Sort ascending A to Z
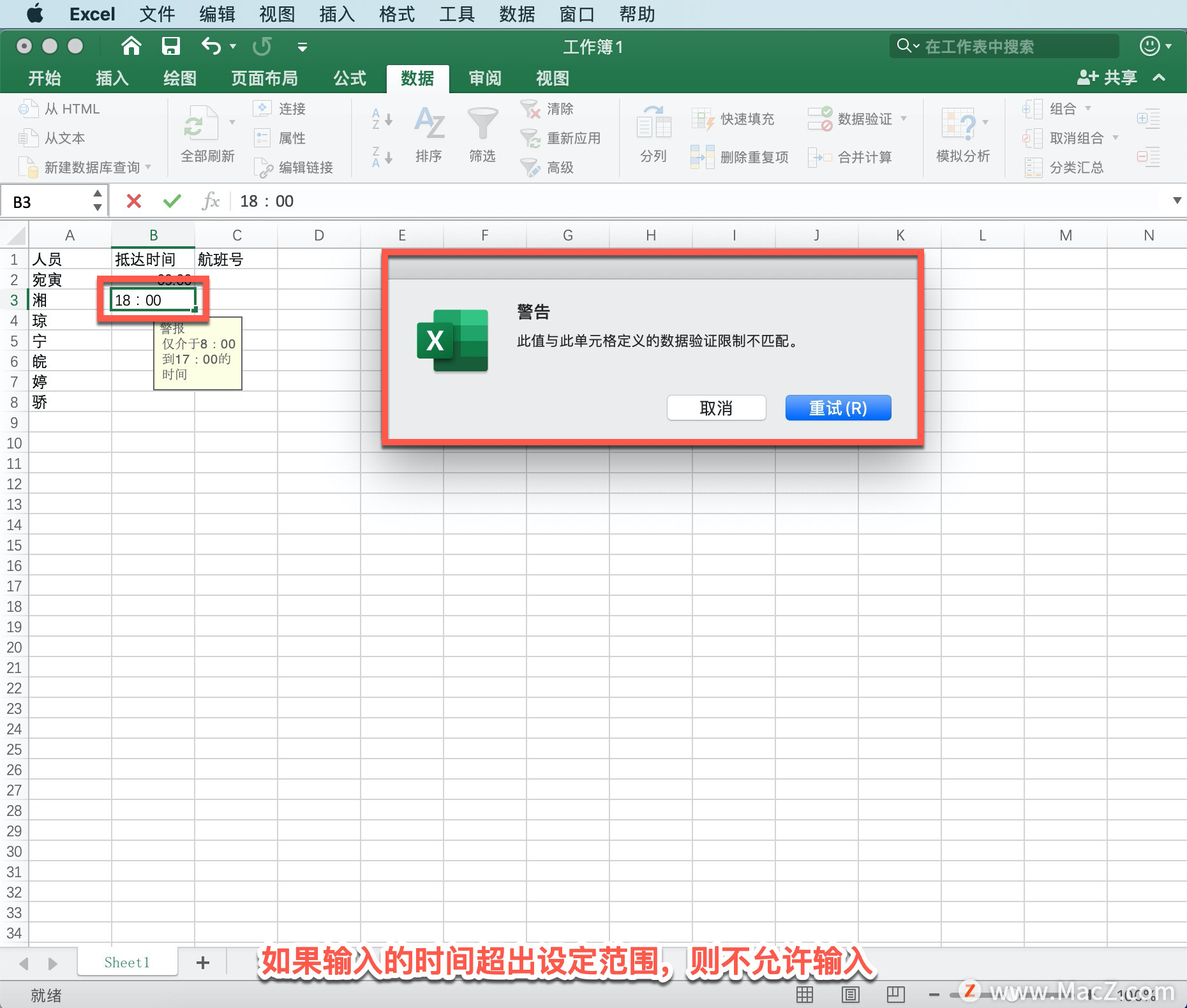The height and width of the screenshot is (1008, 1187). click(382, 119)
